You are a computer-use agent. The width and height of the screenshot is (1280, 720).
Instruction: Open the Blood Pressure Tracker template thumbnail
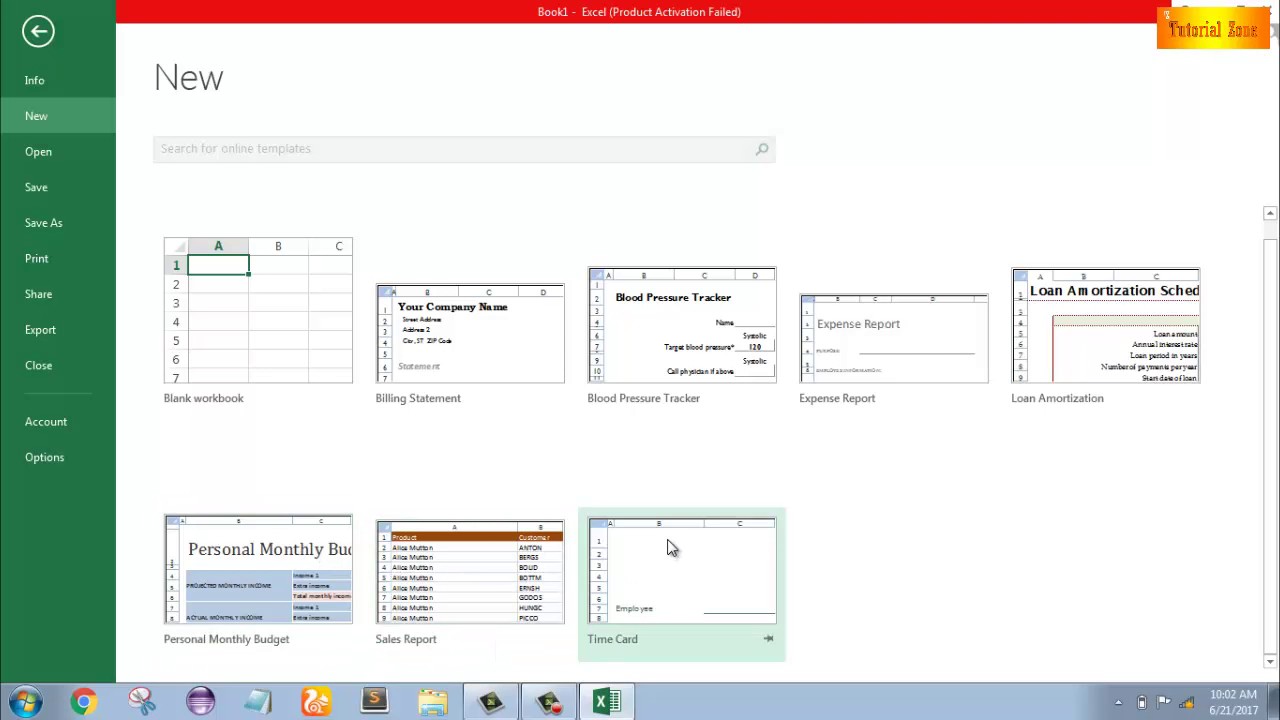tap(682, 325)
